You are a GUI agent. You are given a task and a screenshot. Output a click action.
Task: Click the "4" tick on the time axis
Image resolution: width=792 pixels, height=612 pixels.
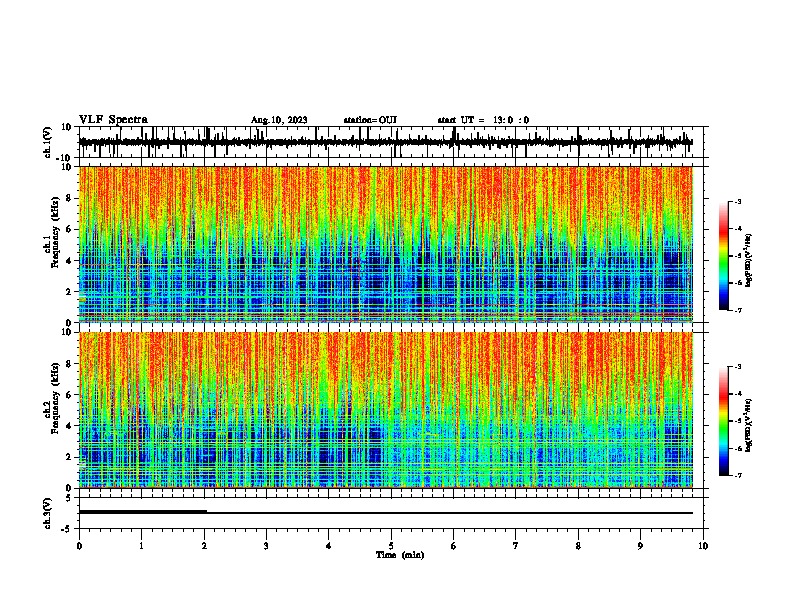coord(329,546)
